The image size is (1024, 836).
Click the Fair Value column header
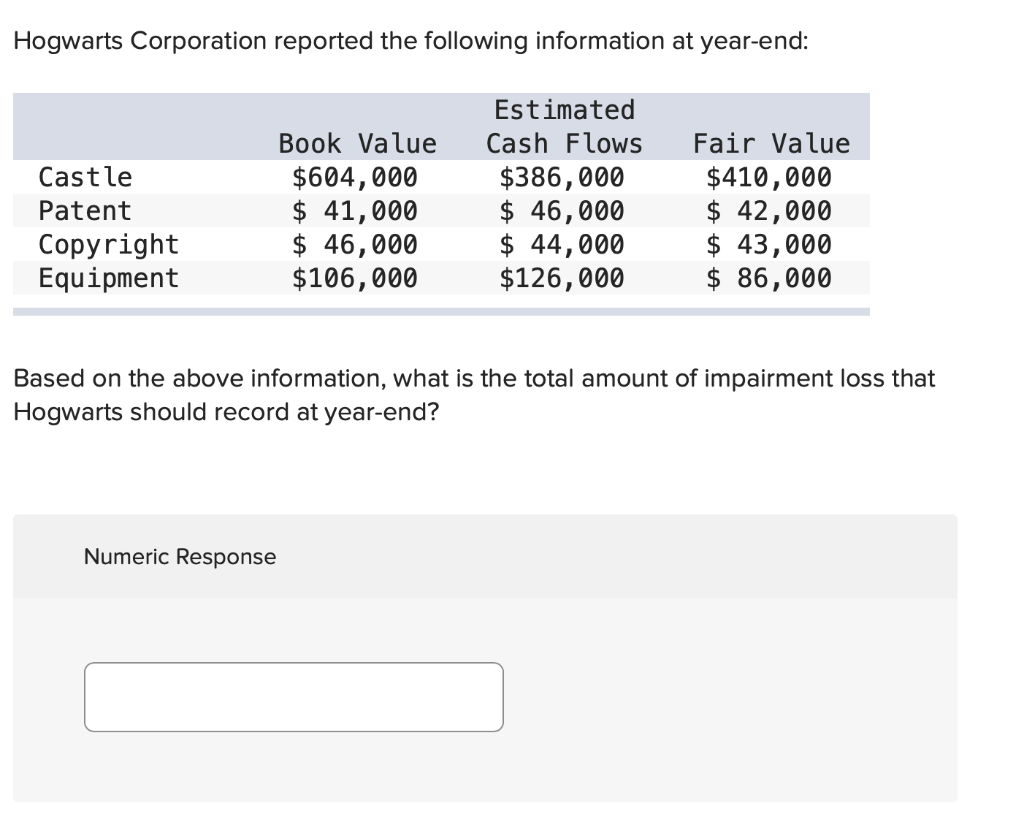tap(771, 143)
